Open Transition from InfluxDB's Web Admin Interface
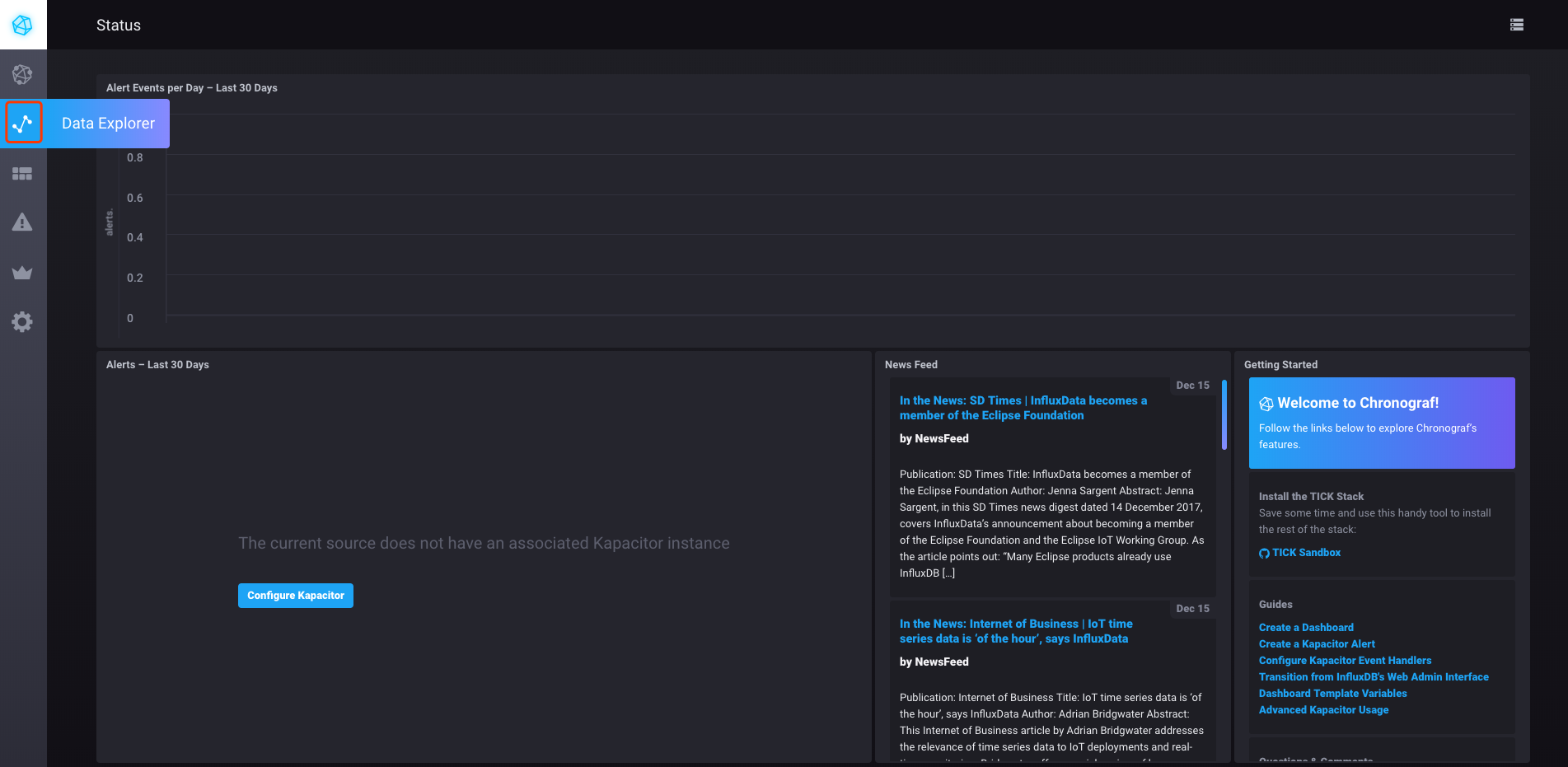The height and width of the screenshot is (767, 1568). 1374,677
